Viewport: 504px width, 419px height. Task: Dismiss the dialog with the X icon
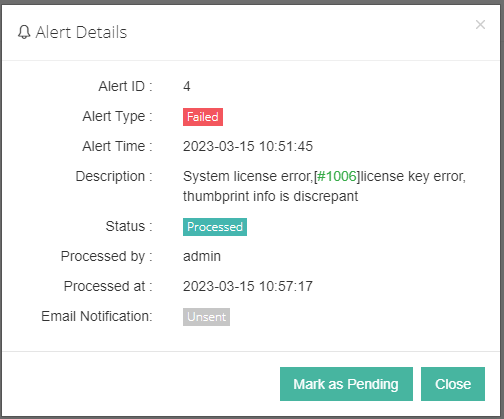480,24
